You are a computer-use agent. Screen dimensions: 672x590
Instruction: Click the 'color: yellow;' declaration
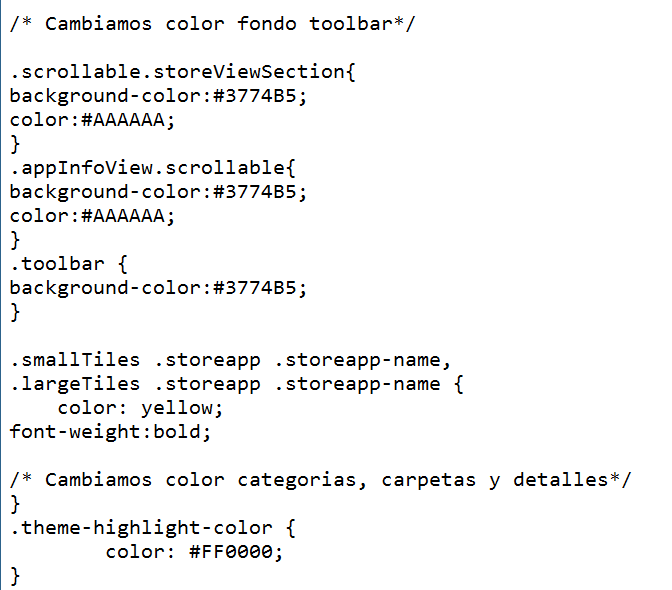point(140,408)
